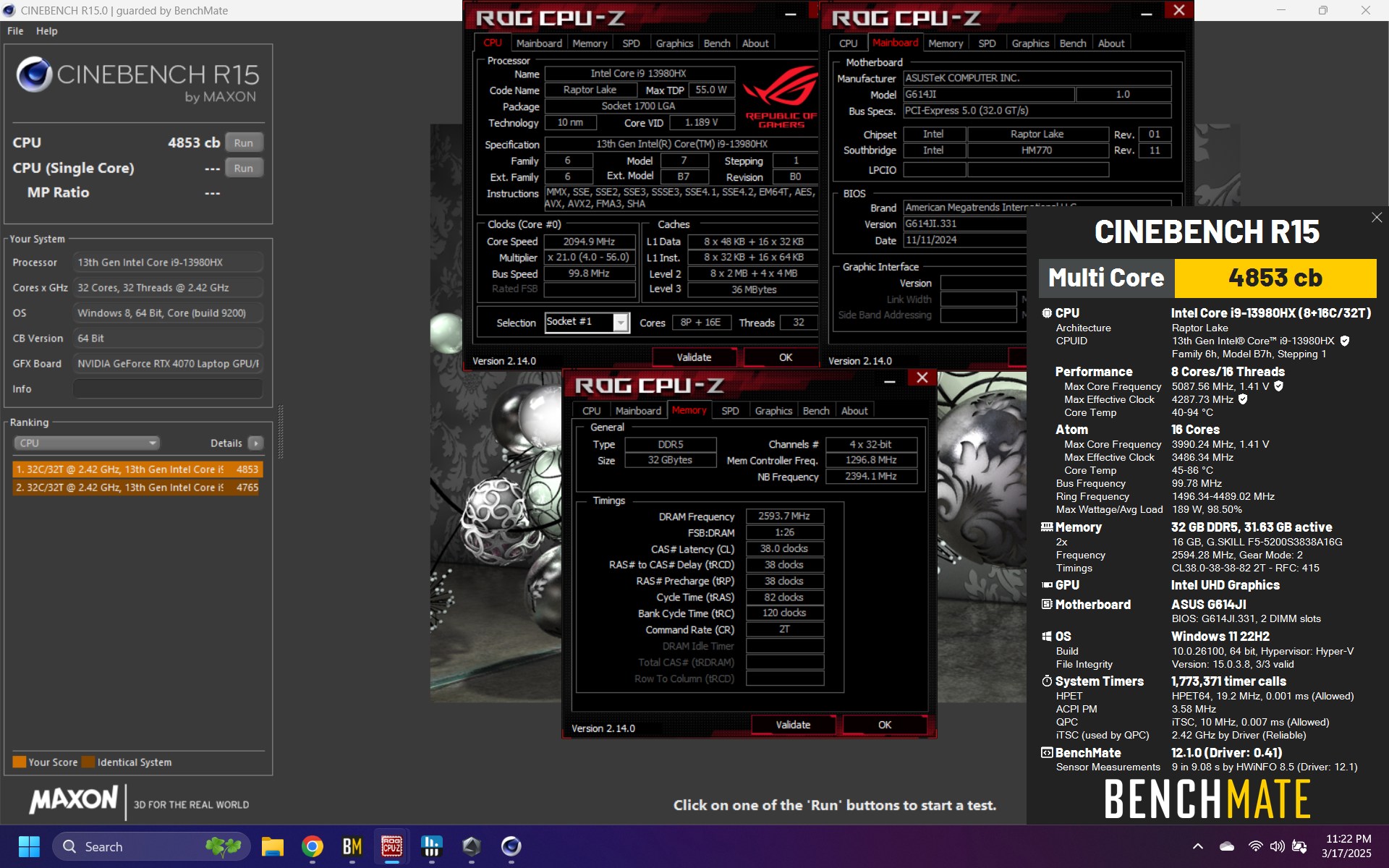
Task: Switch to Graphics tab in left CPU-Z window
Action: click(674, 43)
